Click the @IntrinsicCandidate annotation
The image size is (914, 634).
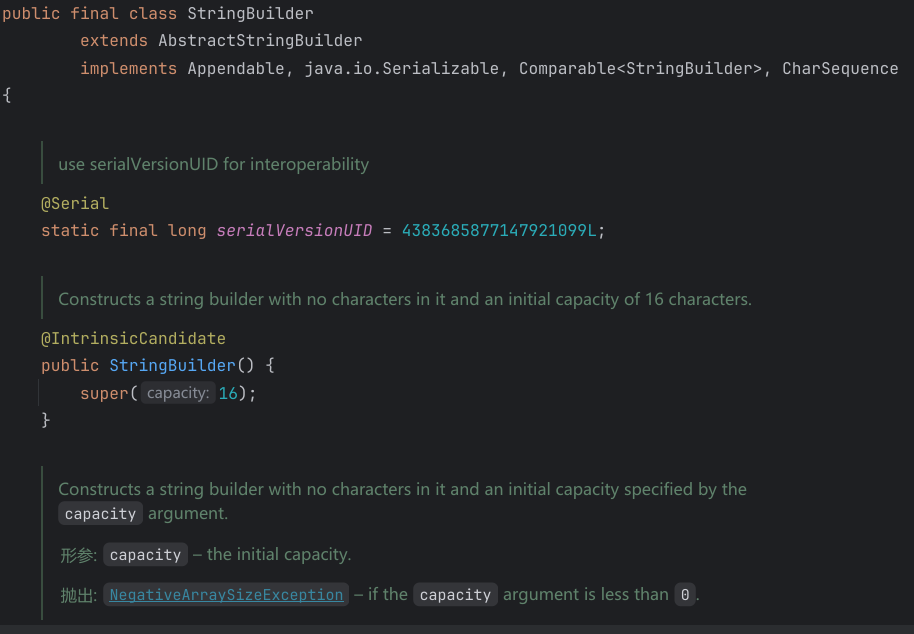pyautogui.click(x=133, y=339)
